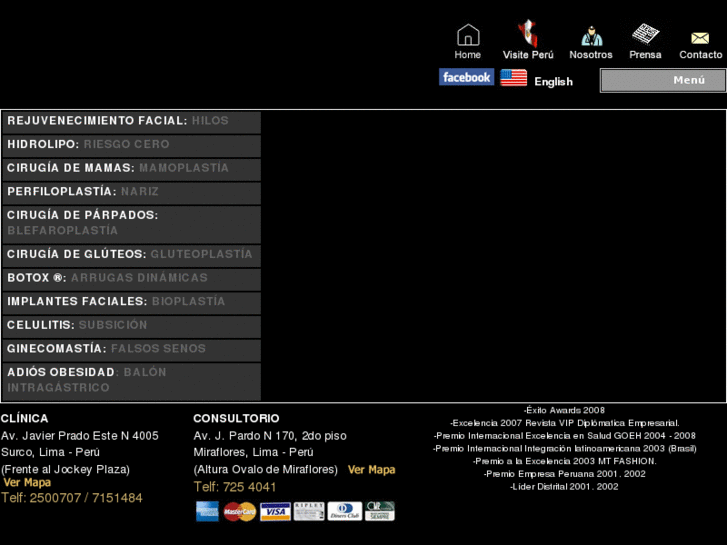Open the Menú dropdown
This screenshot has height=545, width=727.
663,80
